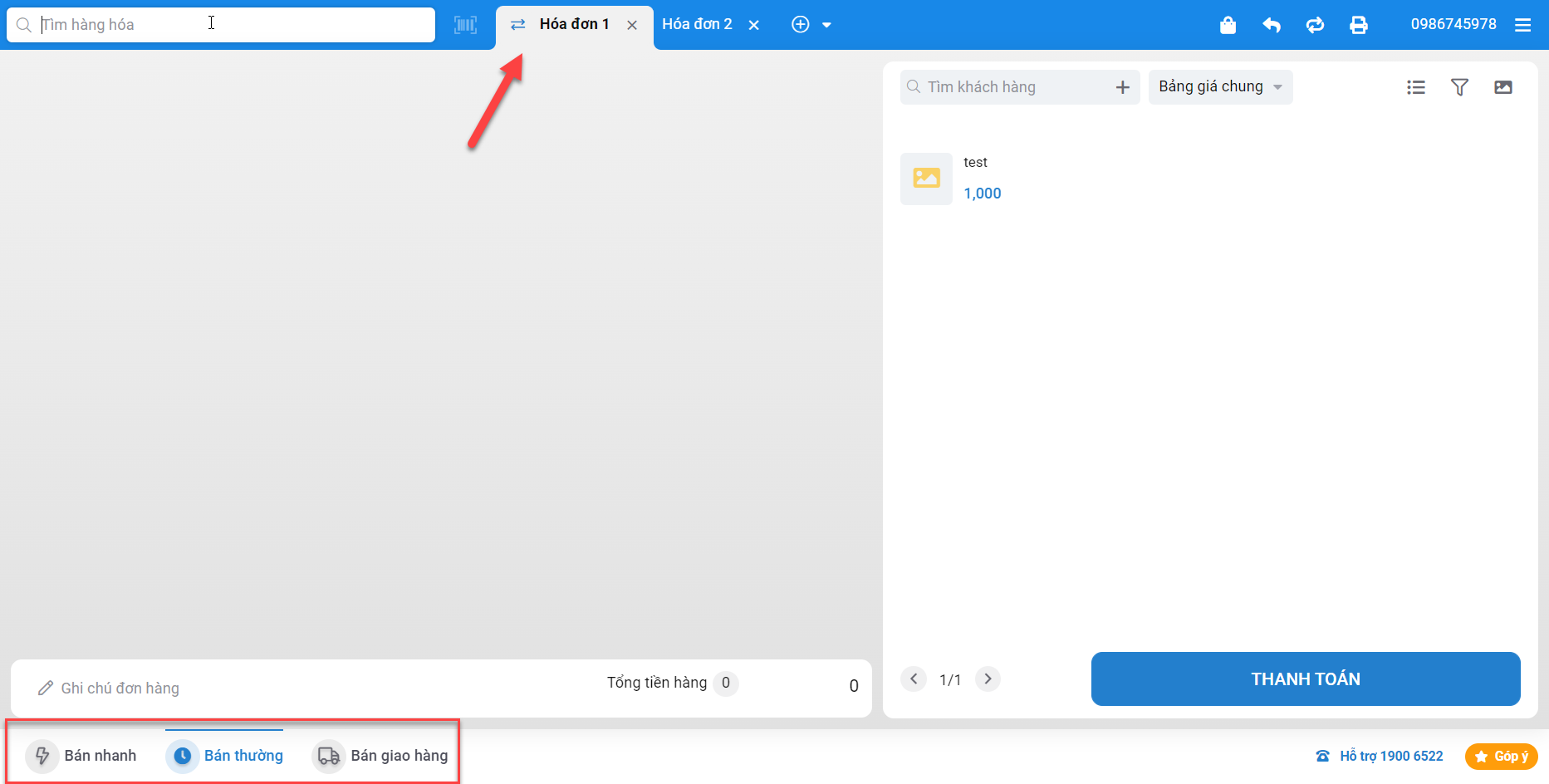Click the barcode scanner icon

(x=465, y=25)
